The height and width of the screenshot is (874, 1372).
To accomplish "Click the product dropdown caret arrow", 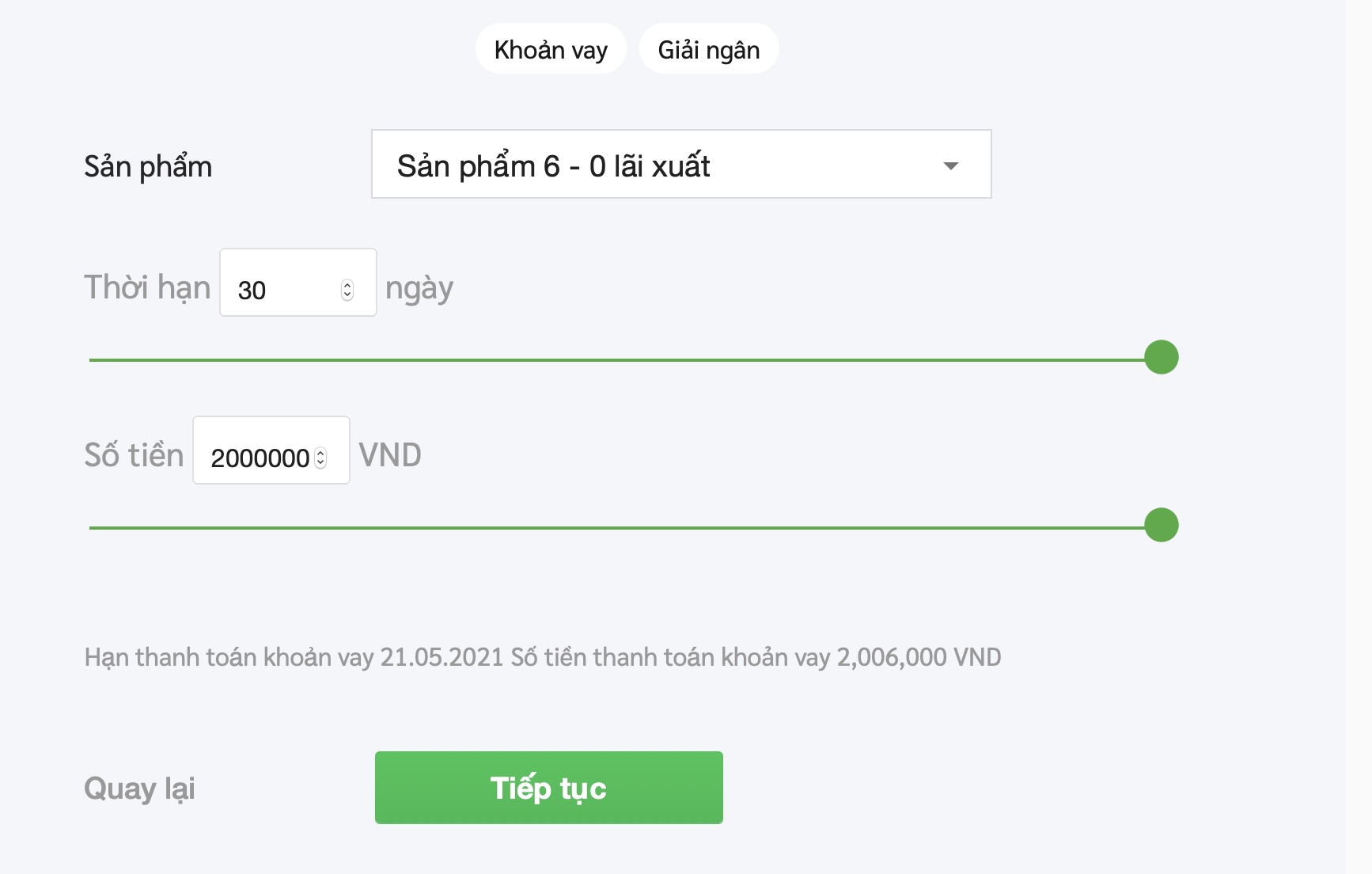I will tap(950, 166).
